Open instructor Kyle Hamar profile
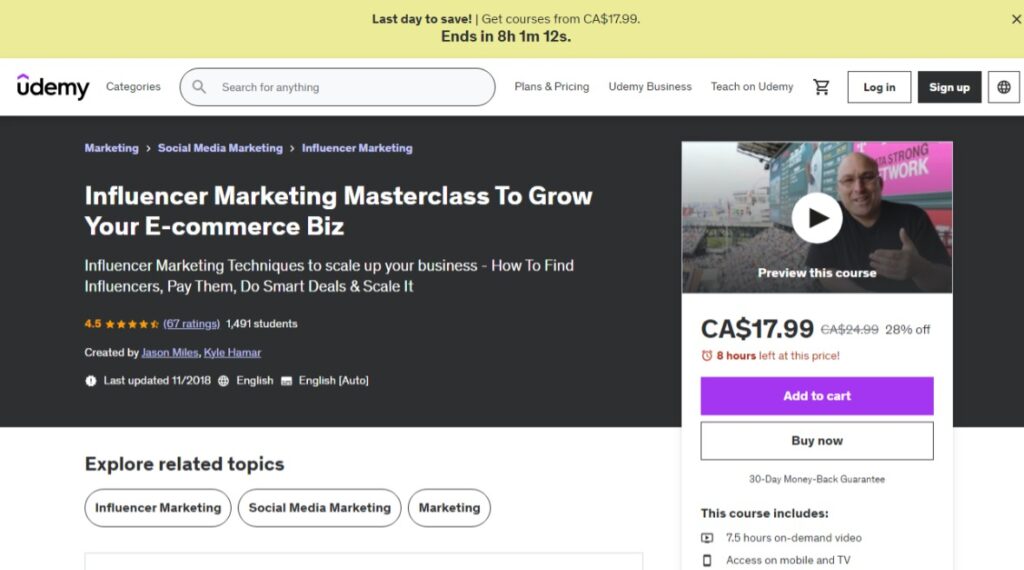The width and height of the screenshot is (1024, 570). [232, 353]
